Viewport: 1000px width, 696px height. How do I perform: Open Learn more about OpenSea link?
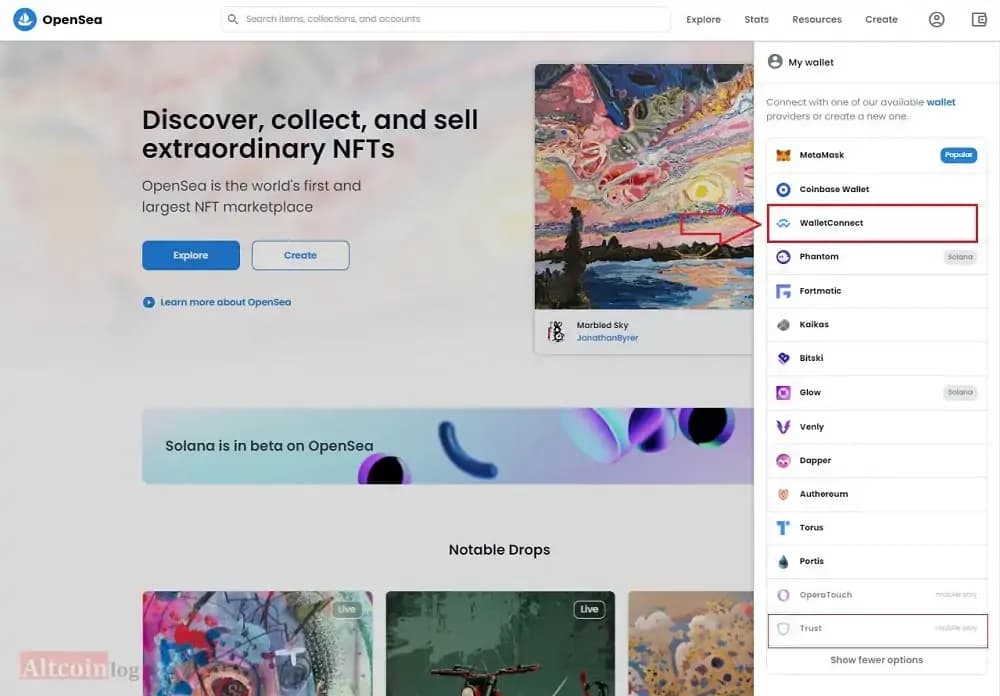[x=226, y=302]
